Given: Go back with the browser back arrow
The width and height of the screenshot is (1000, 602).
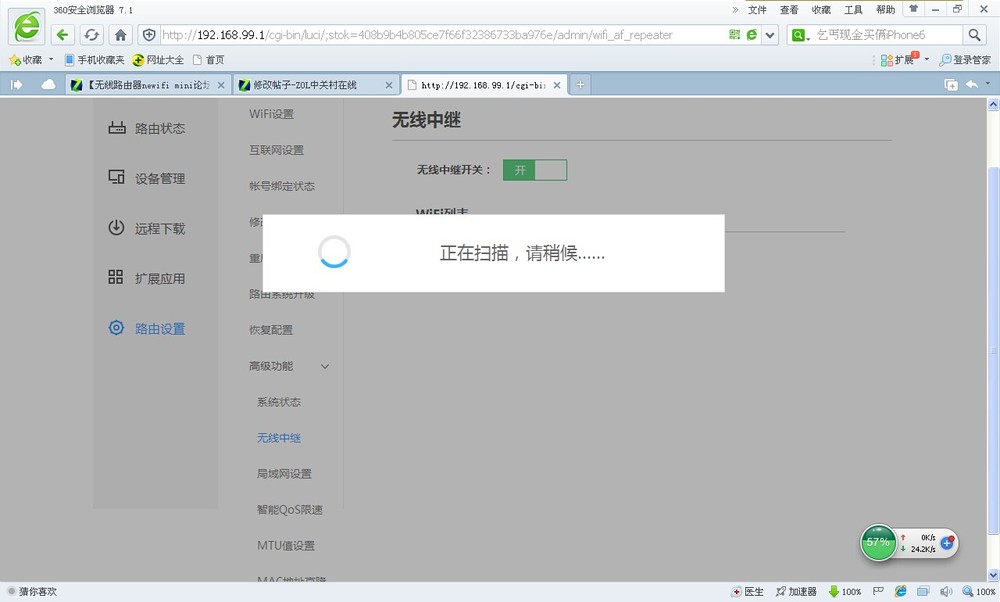Looking at the screenshot, I should [62, 34].
